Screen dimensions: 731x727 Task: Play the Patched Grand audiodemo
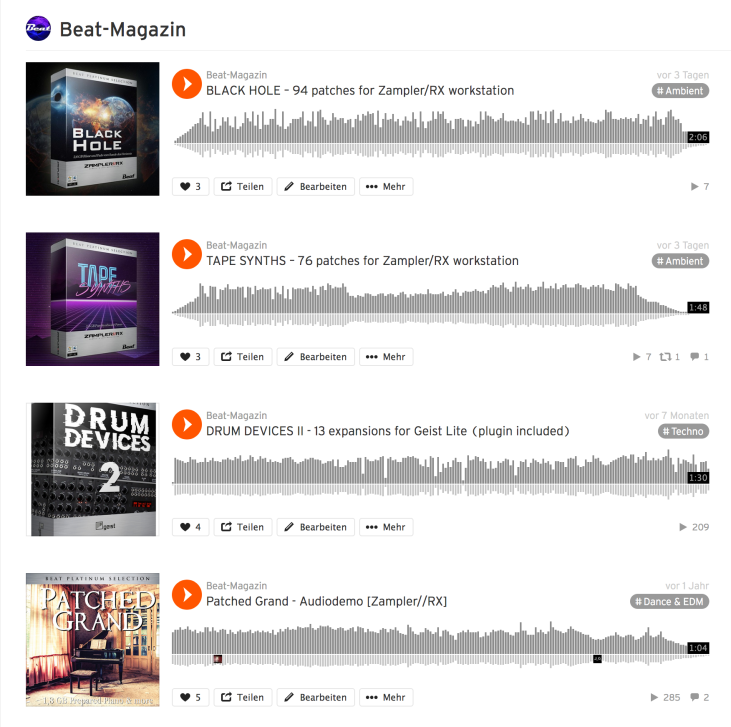tap(186, 595)
